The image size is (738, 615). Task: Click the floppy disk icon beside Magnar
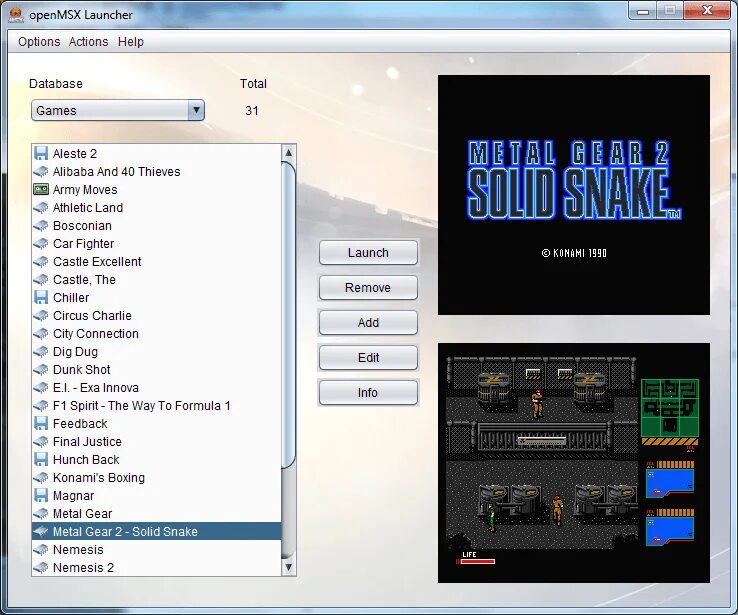[41, 495]
